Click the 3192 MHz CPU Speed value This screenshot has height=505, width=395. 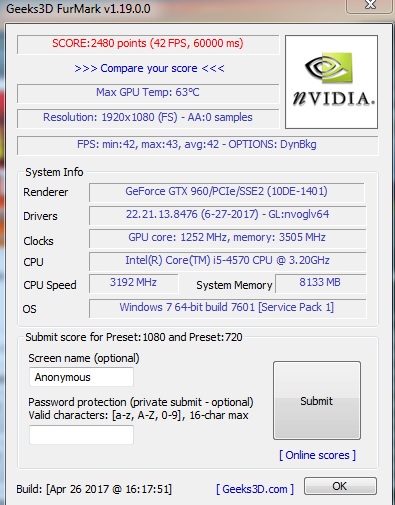[x=134, y=283]
